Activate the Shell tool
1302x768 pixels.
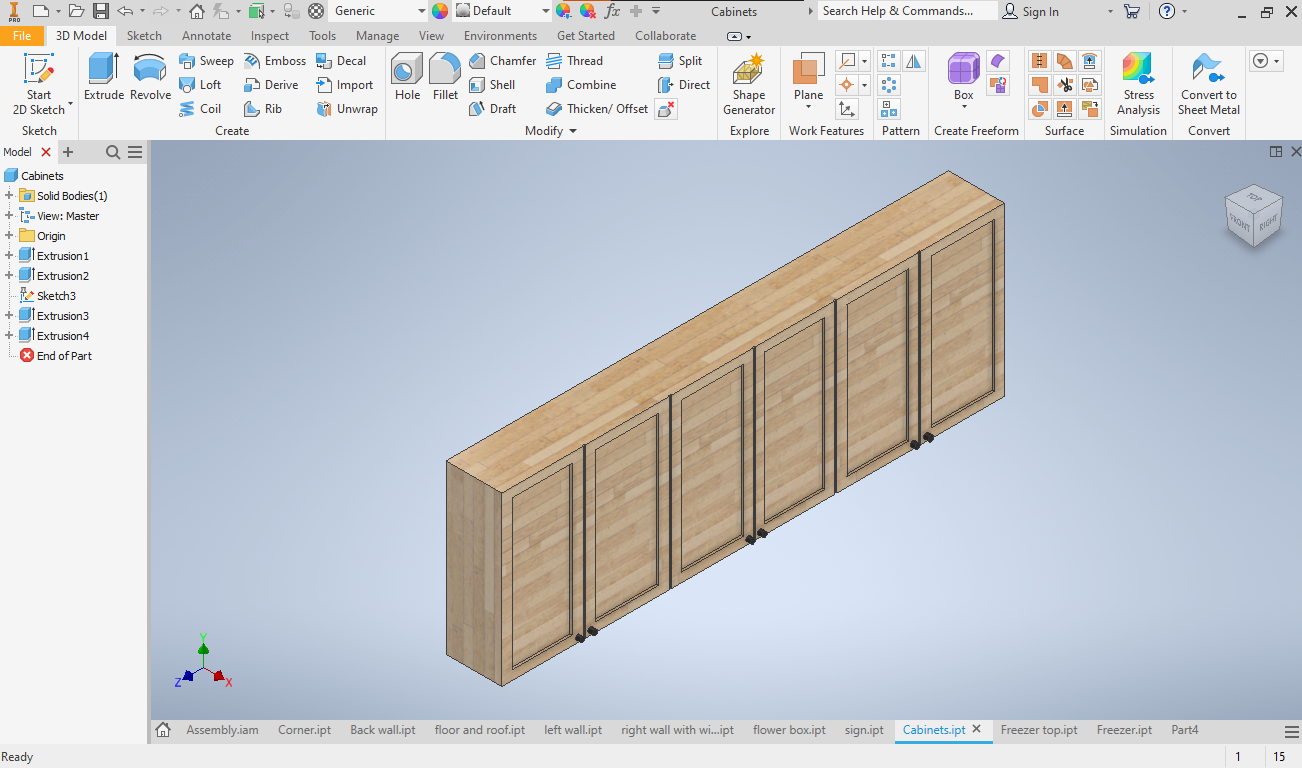click(x=492, y=85)
